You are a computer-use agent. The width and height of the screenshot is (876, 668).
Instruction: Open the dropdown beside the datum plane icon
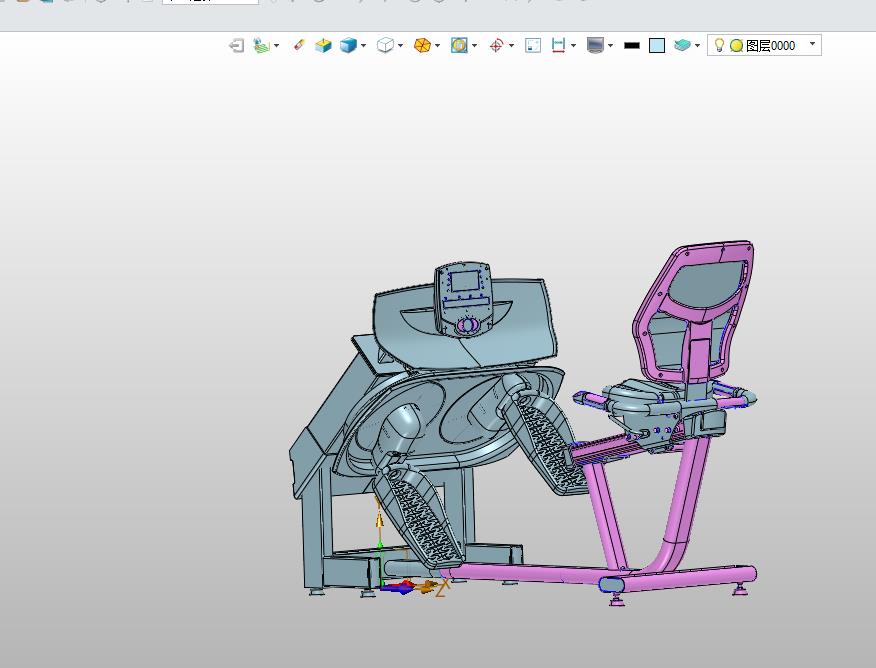[x=277, y=46]
